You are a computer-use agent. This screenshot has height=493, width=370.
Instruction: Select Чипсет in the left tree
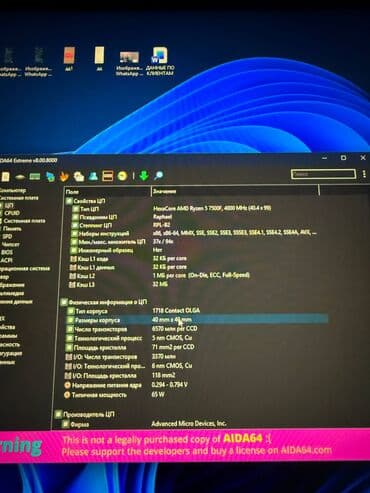coord(10,244)
